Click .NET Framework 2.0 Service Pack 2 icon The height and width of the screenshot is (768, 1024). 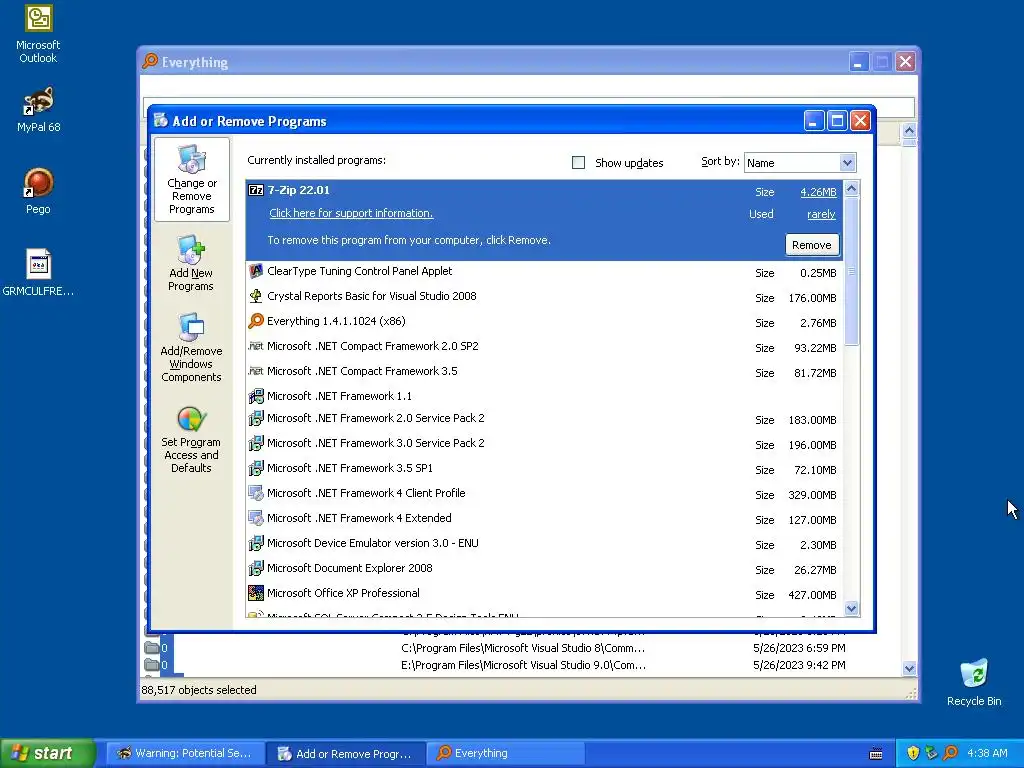coord(256,418)
